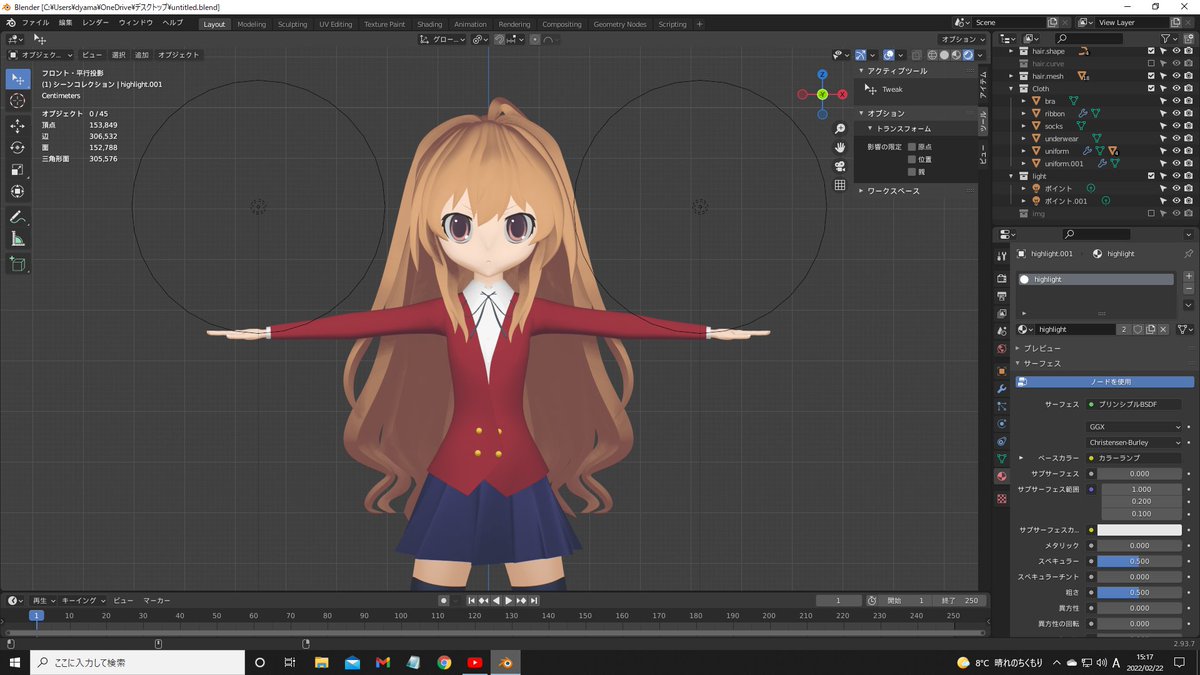This screenshot has width=1200, height=675.
Task: Enable the 位置 affect-only checkbox
Action: tap(912, 159)
